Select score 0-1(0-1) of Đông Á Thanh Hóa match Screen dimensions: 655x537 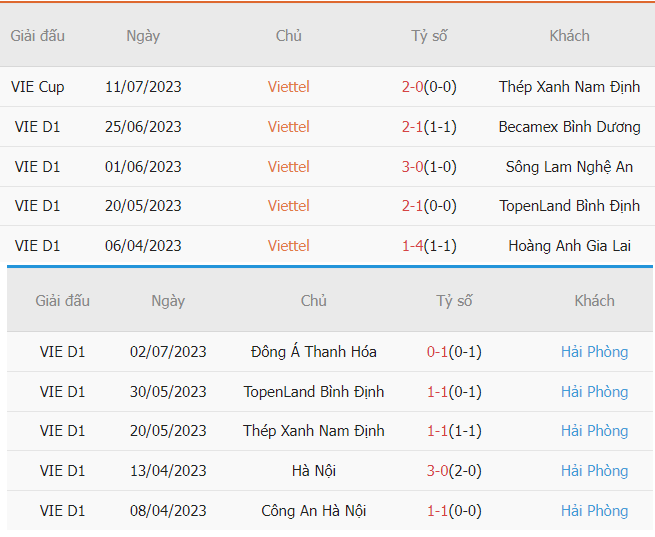(x=454, y=352)
